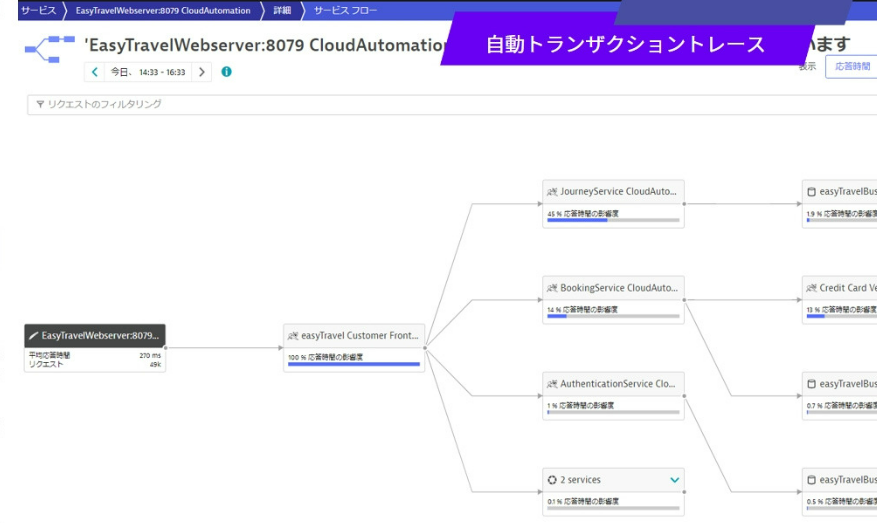Select the easyTravel Customer Front... node
The height and width of the screenshot is (523, 877).
(353, 348)
